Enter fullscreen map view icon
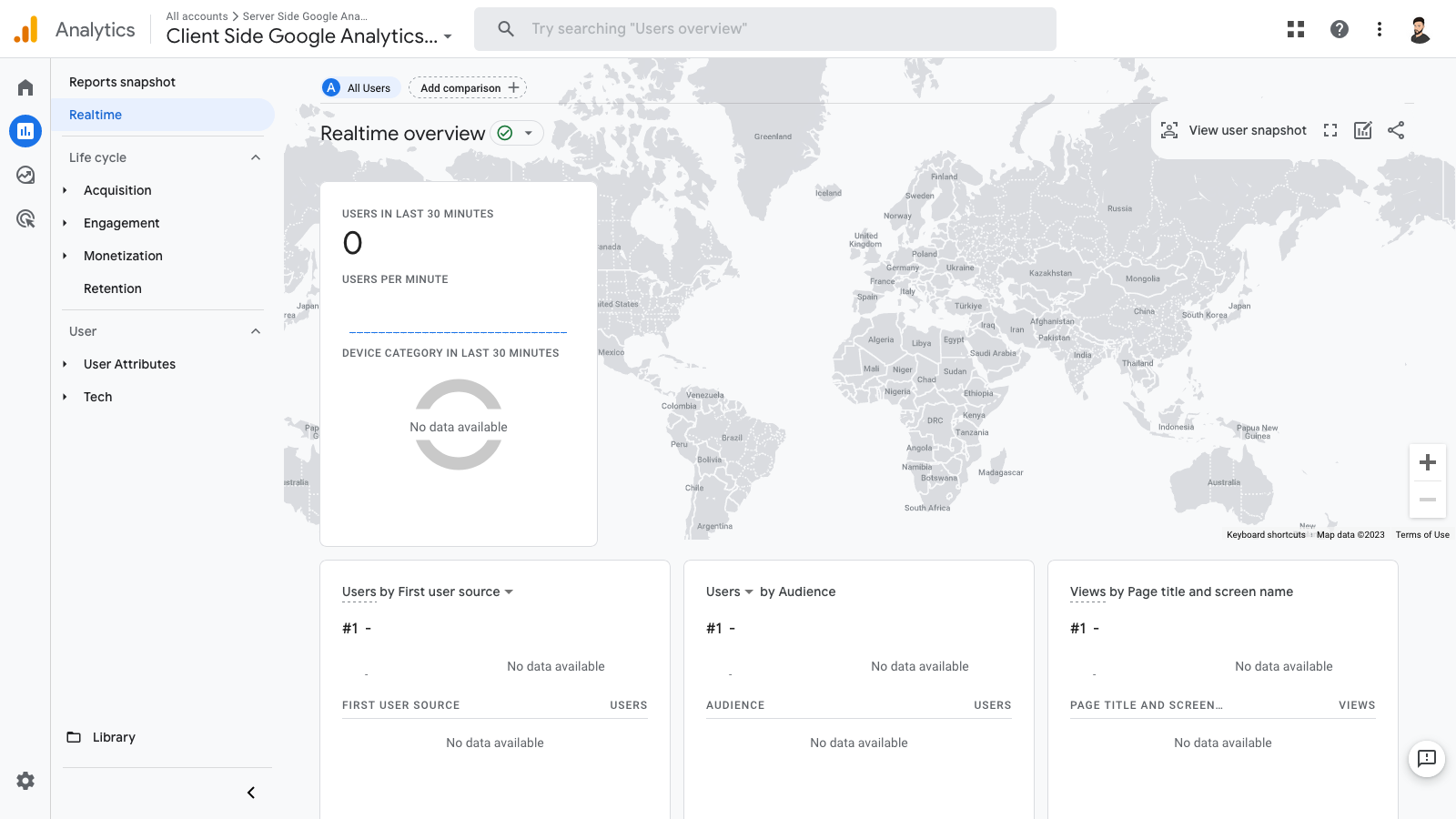This screenshot has width=1456, height=819. point(1330,130)
